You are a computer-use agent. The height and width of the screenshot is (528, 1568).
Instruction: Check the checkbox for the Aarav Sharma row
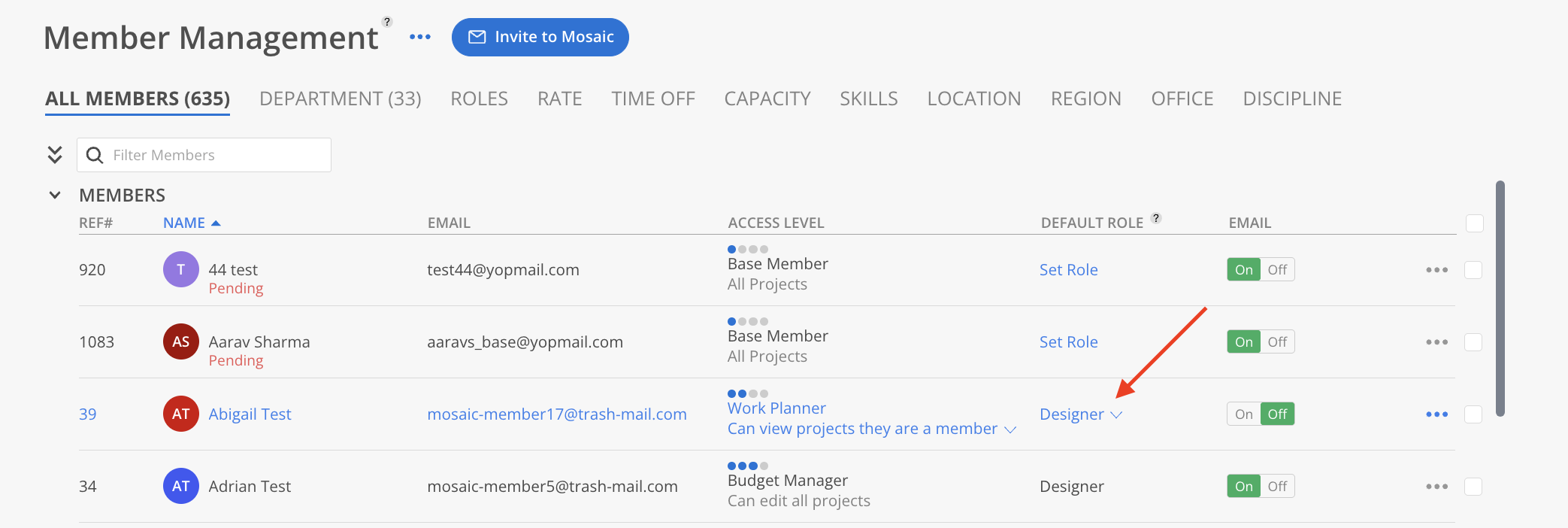coord(1473,342)
